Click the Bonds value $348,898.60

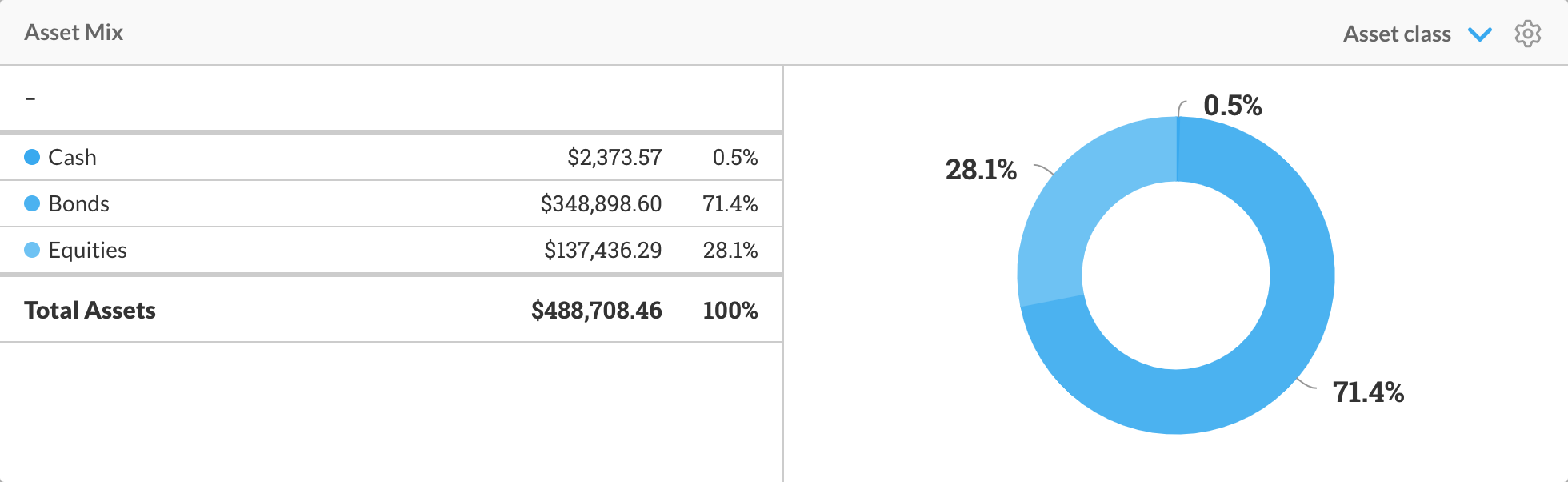coord(601,203)
